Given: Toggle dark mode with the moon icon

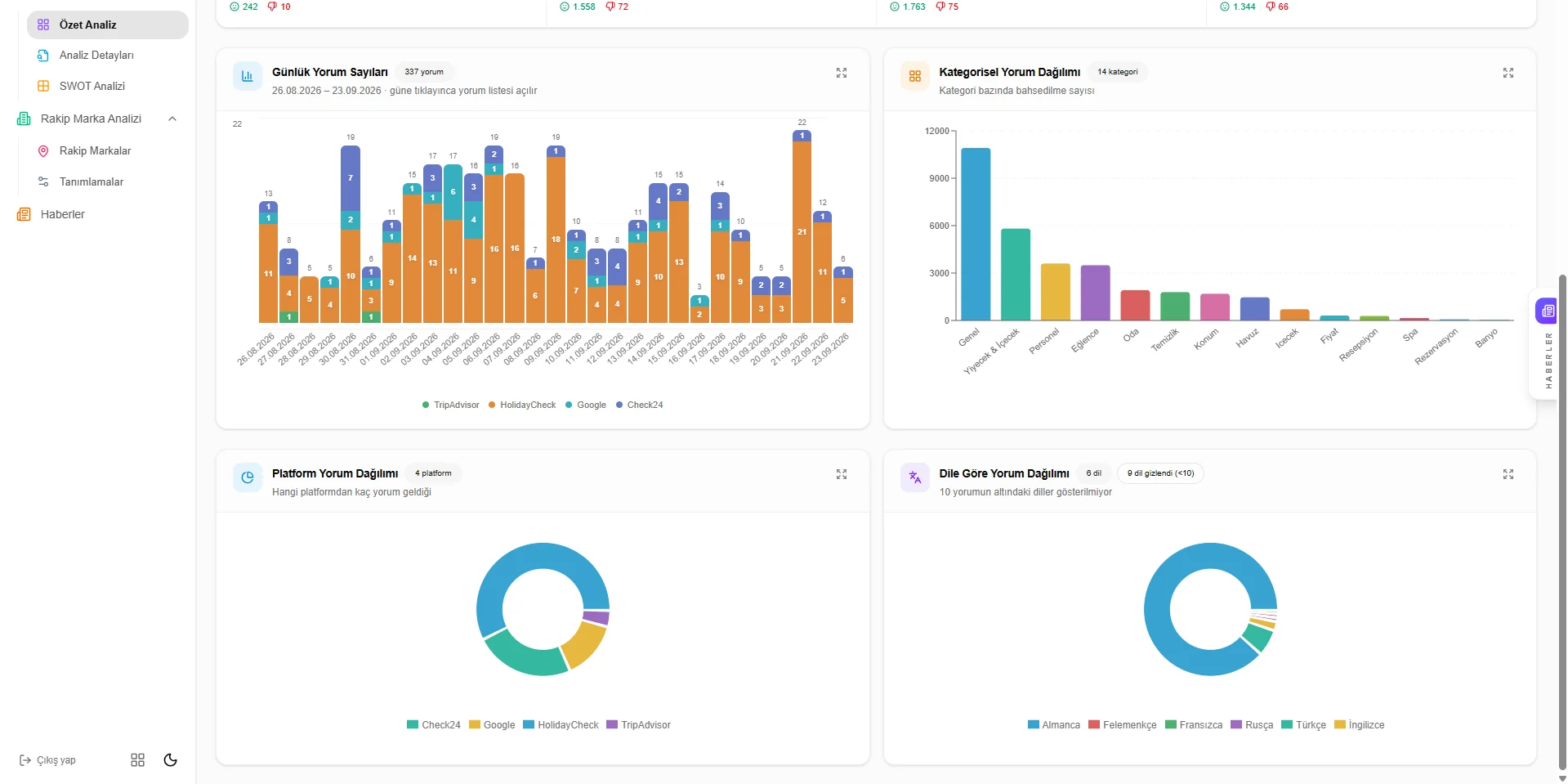Looking at the screenshot, I should pos(171,760).
